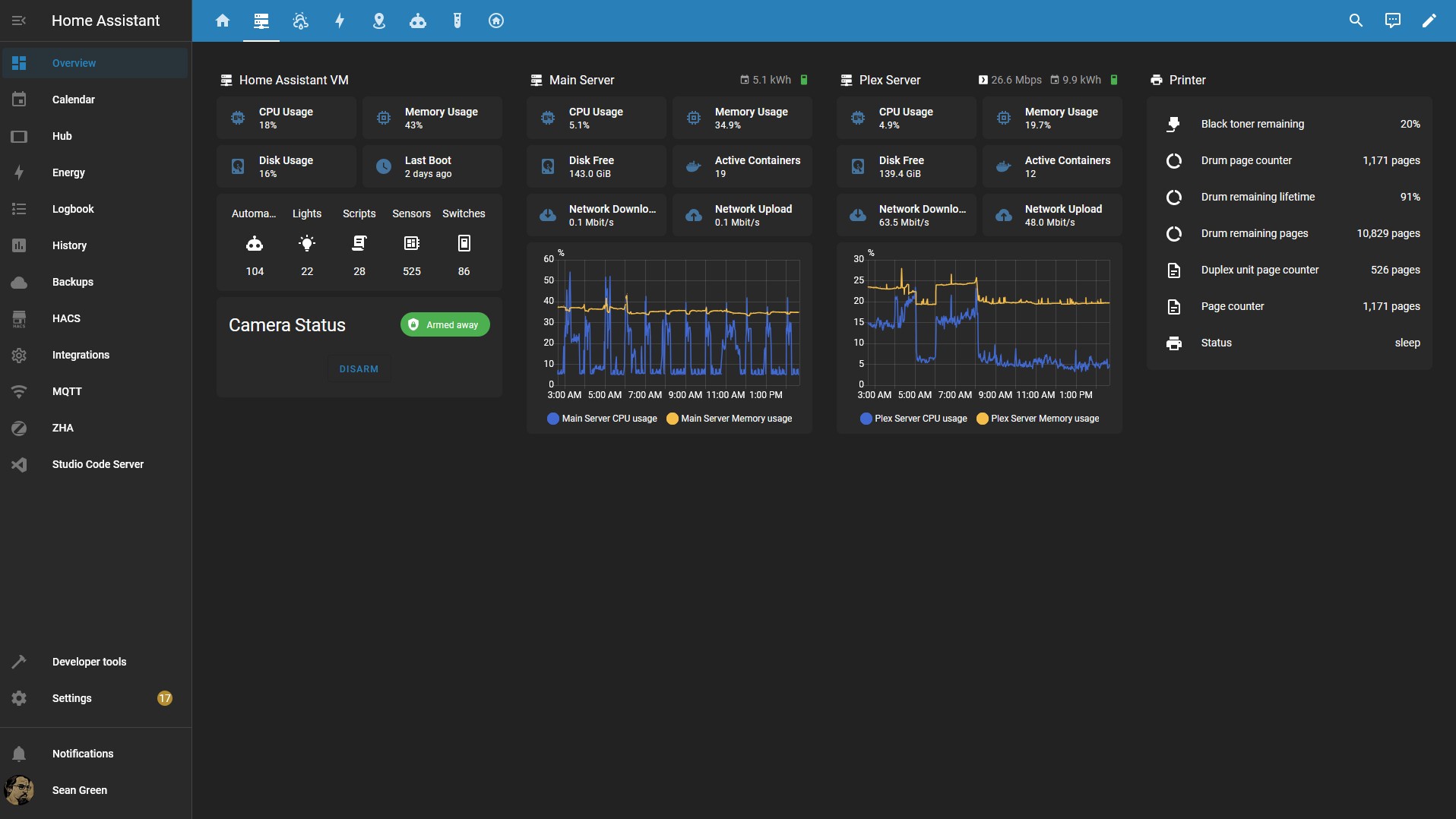Open HACS in the sidebar
Screen dimensions: 1456x819
(95, 318)
